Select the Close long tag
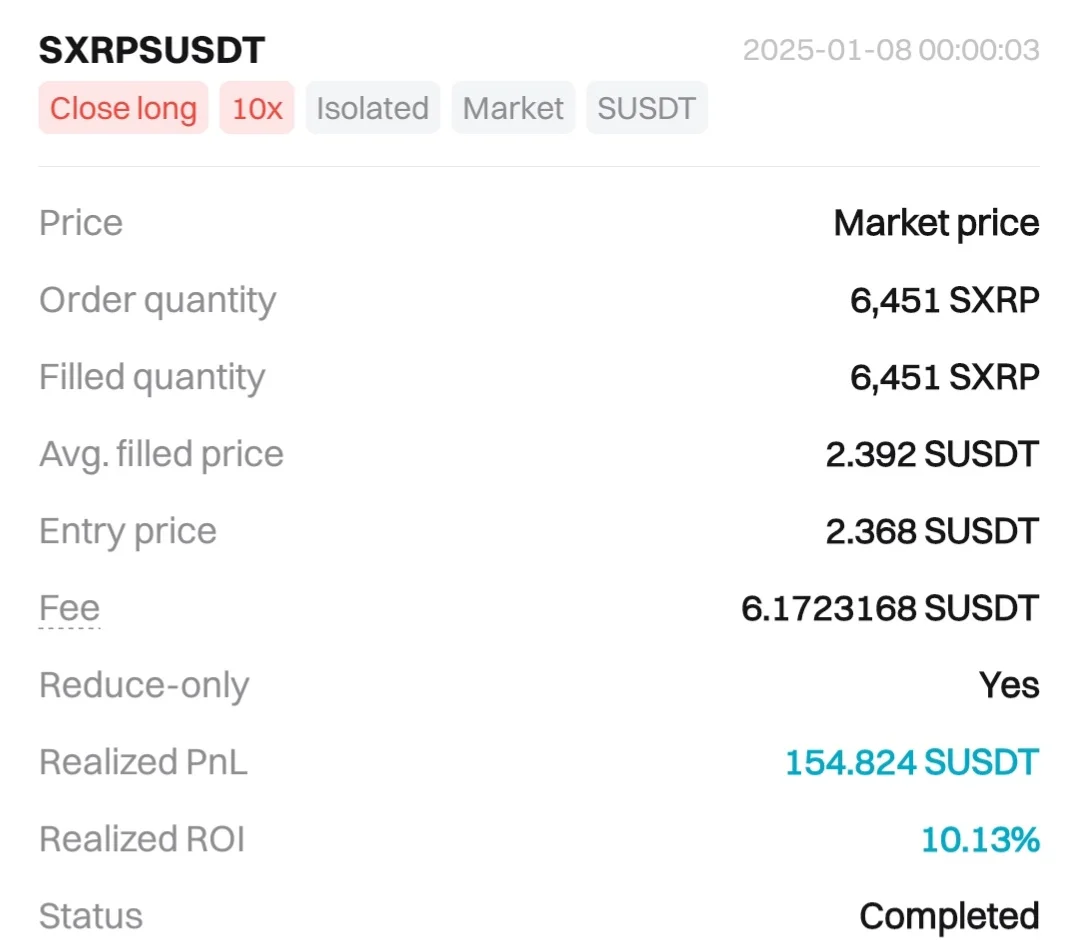Image resolution: width=1065 pixels, height=940 pixels. click(123, 108)
